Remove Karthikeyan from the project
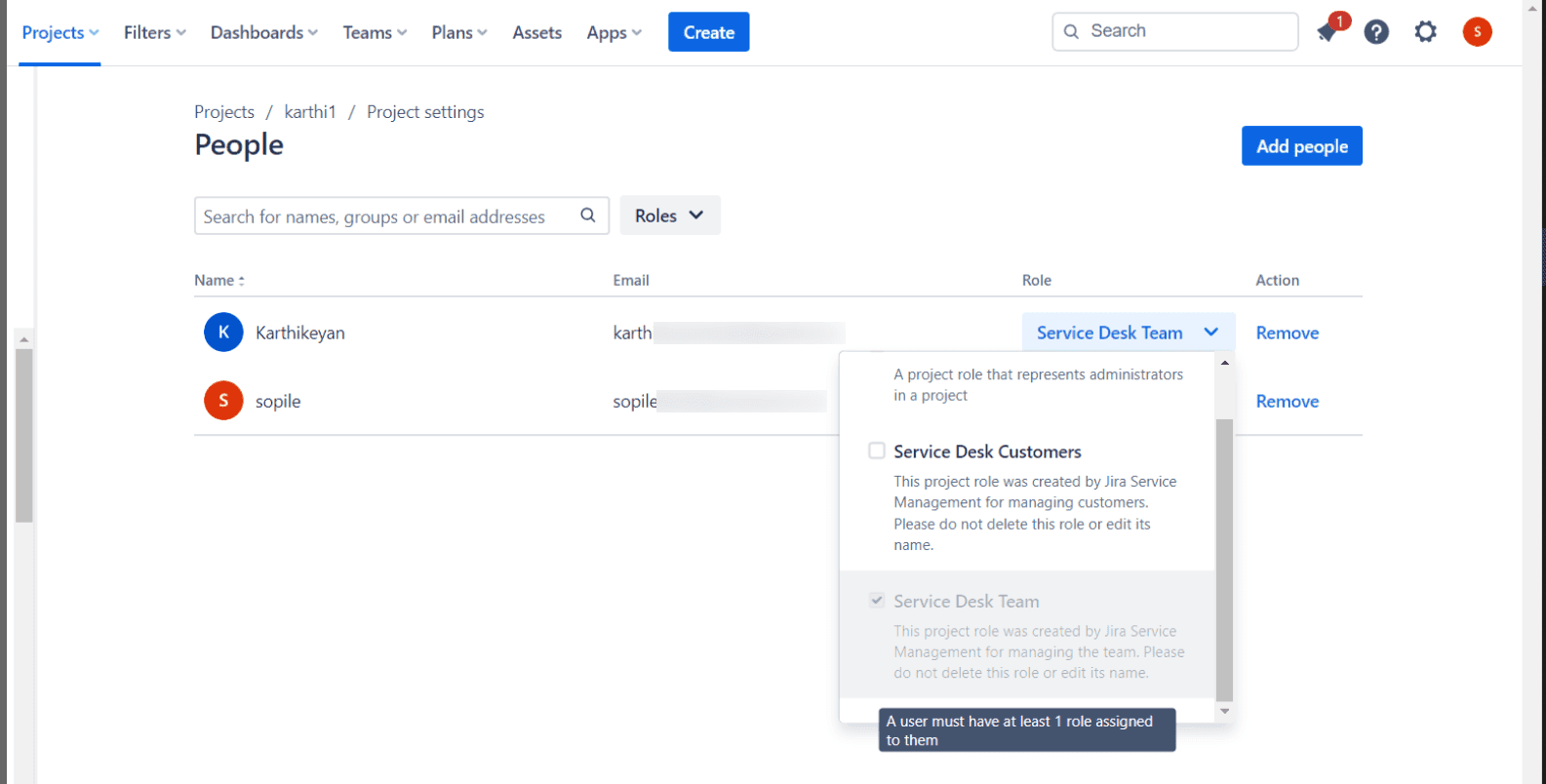The width and height of the screenshot is (1546, 784). pos(1287,333)
